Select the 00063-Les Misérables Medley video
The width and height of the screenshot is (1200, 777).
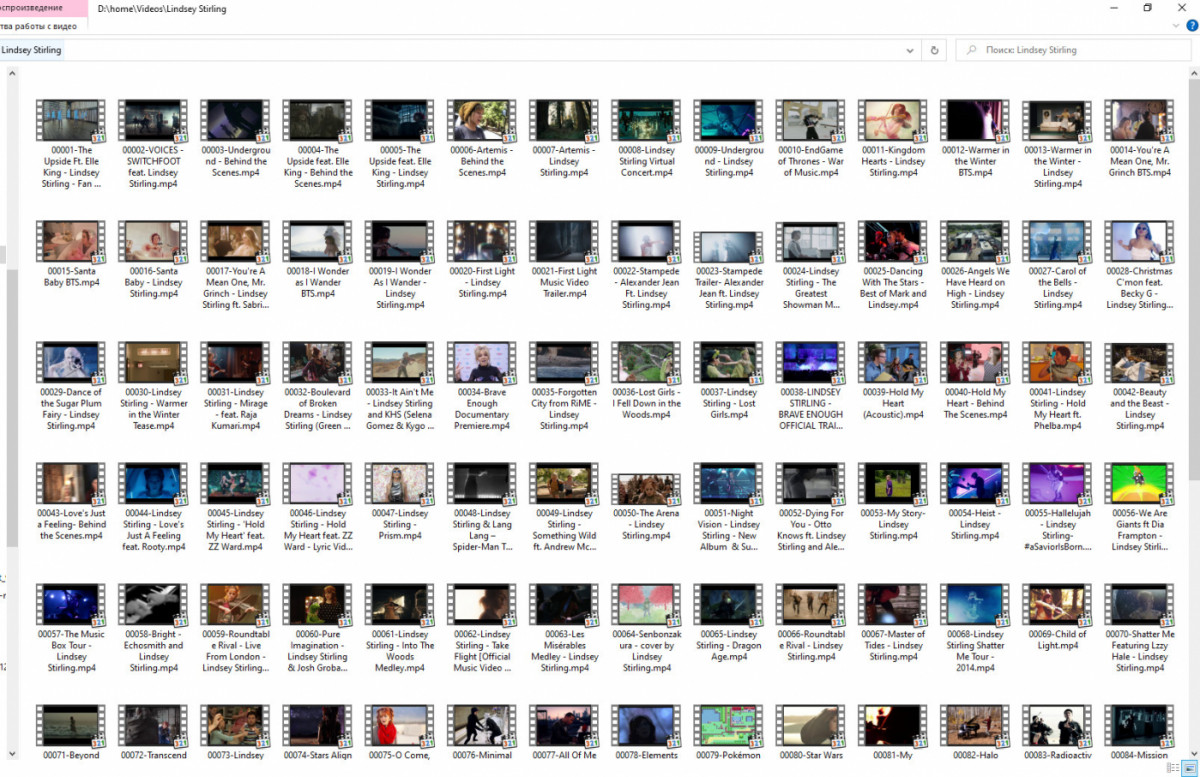point(564,605)
